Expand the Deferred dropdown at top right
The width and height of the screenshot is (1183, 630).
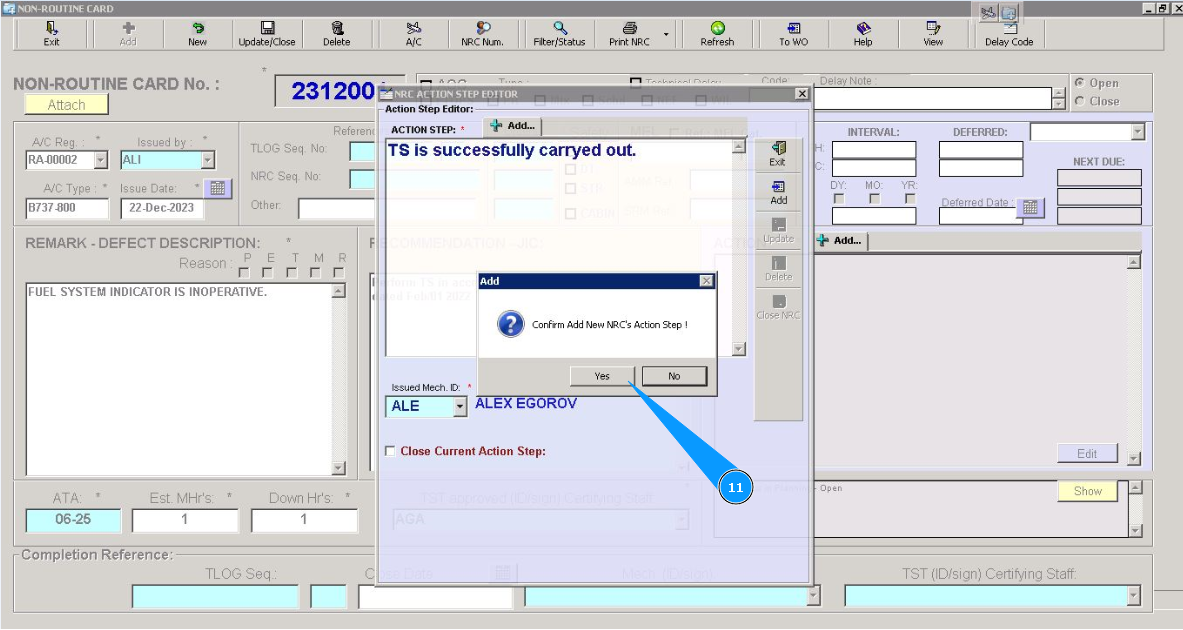click(x=1138, y=133)
